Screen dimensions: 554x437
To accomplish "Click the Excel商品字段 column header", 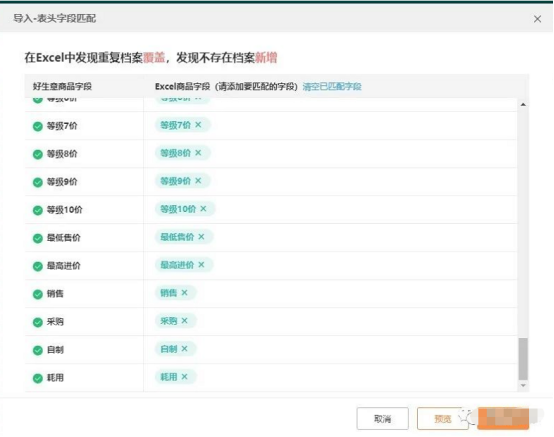I will pos(226,86).
